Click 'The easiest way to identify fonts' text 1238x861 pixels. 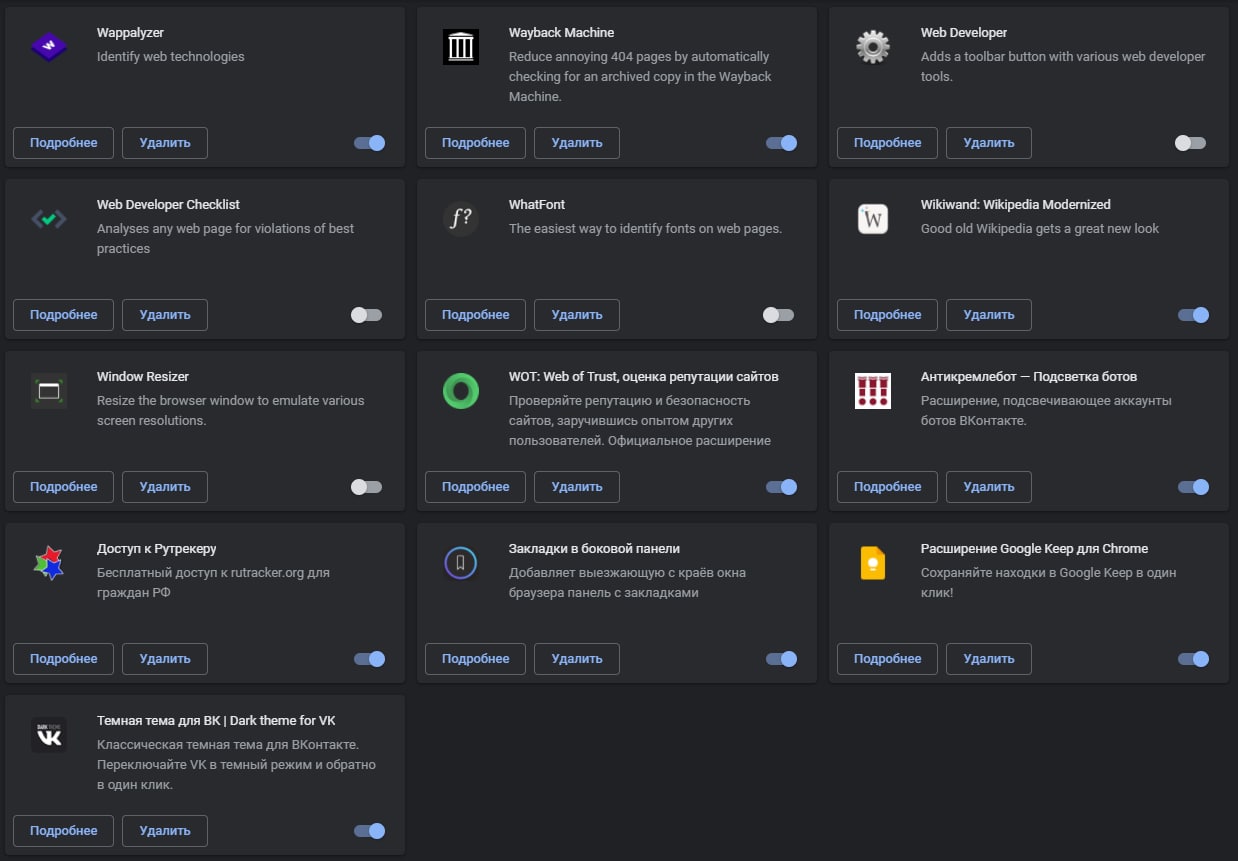tap(645, 229)
